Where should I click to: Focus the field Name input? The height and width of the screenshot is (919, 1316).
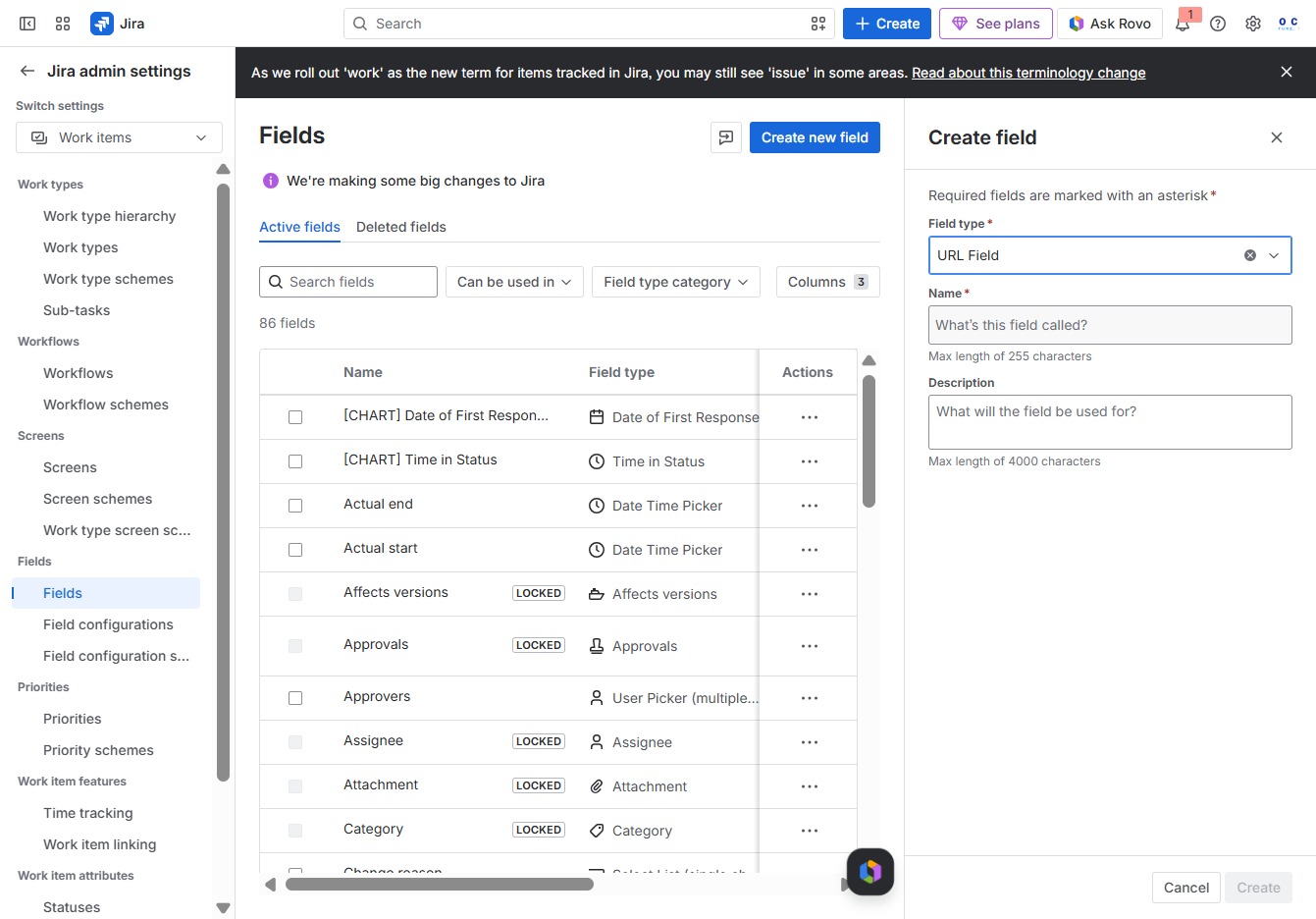(x=1110, y=325)
